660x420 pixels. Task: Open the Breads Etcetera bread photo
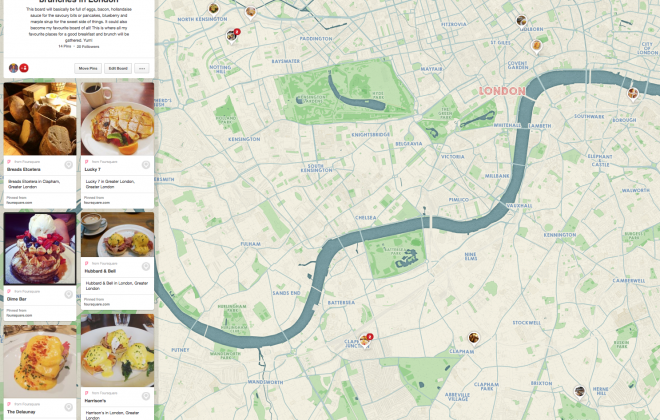40,119
